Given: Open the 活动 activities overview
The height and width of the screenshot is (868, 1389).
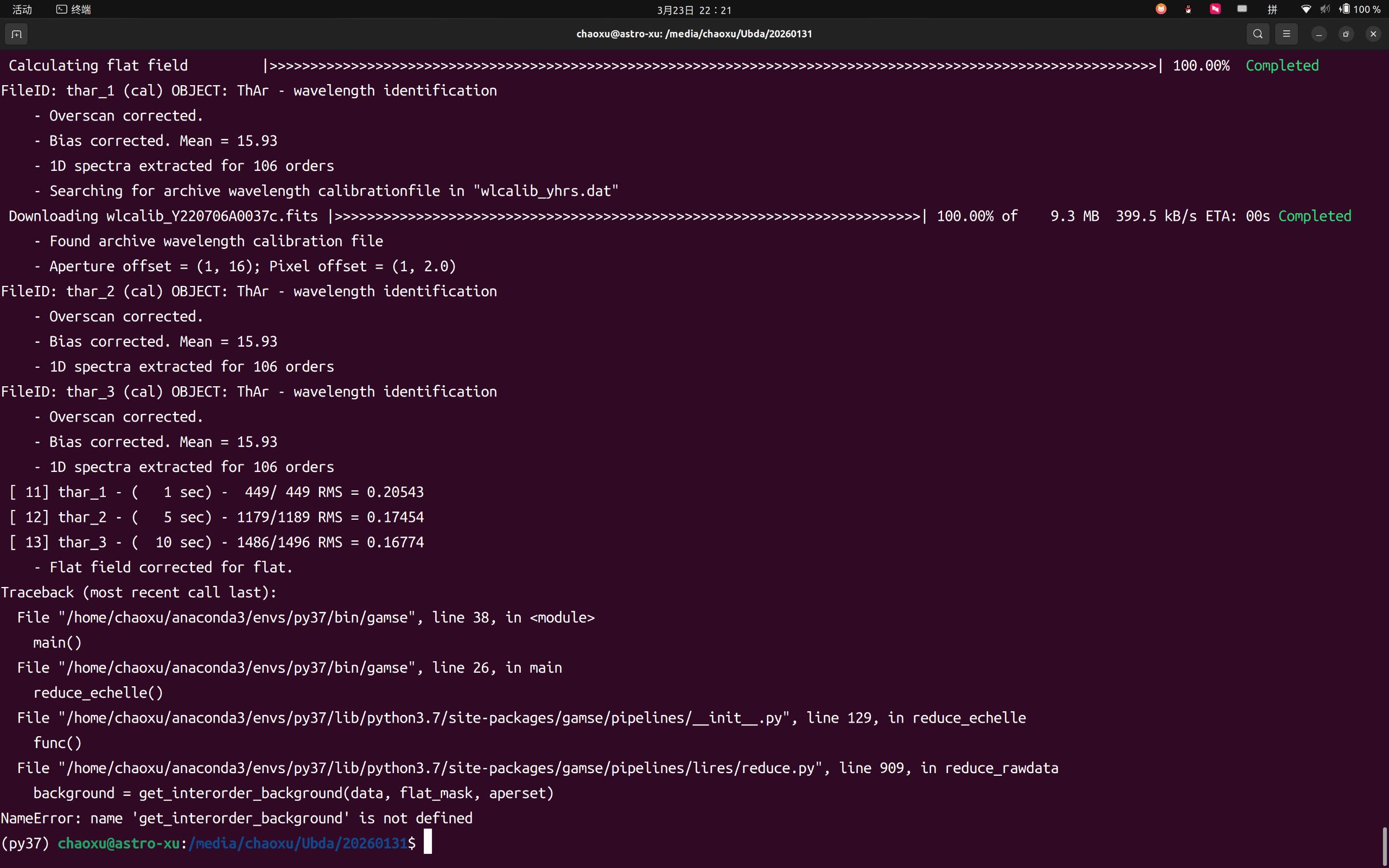Looking at the screenshot, I should [x=22, y=9].
